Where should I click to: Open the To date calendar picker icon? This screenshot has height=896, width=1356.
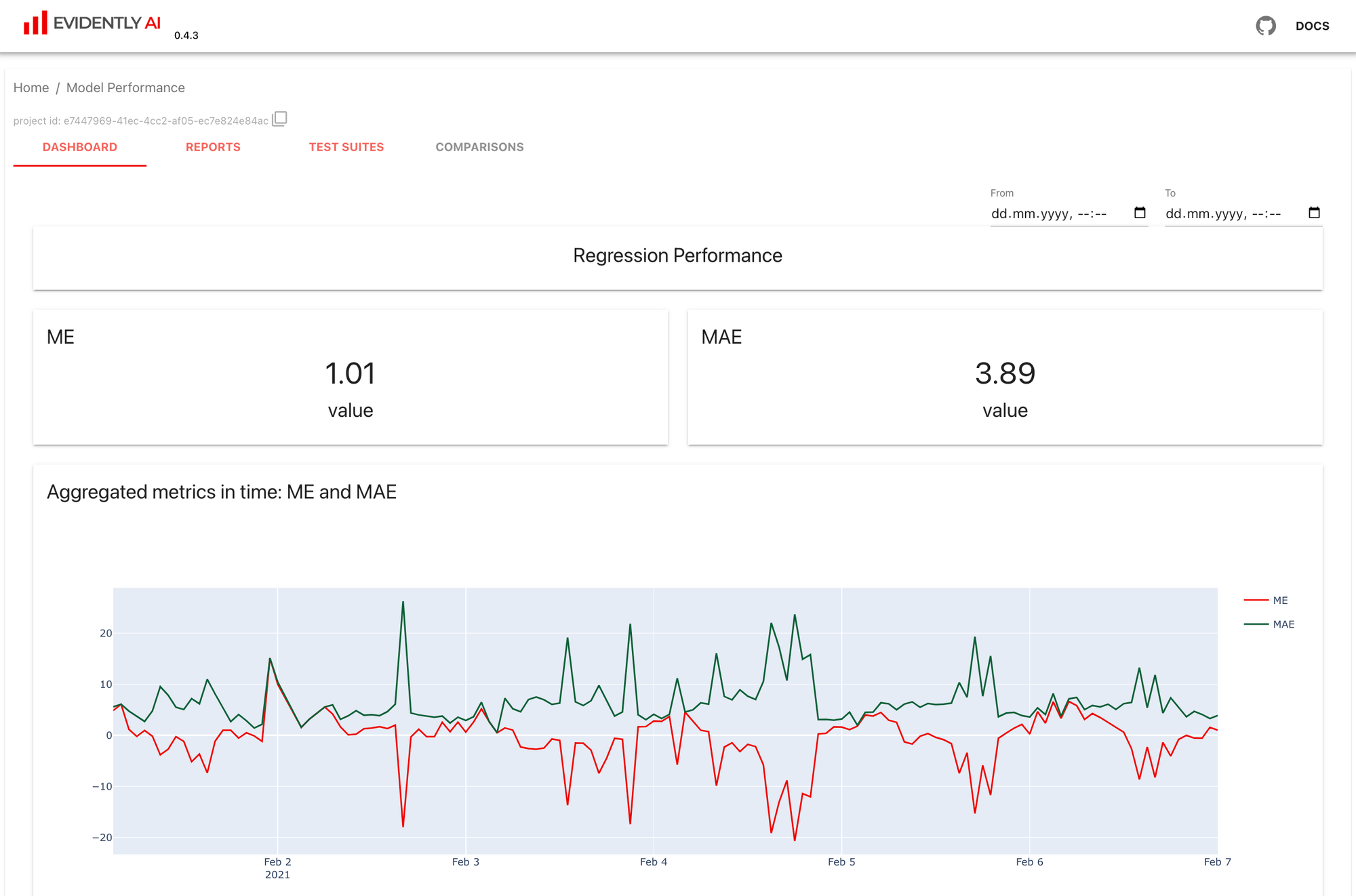1314,213
